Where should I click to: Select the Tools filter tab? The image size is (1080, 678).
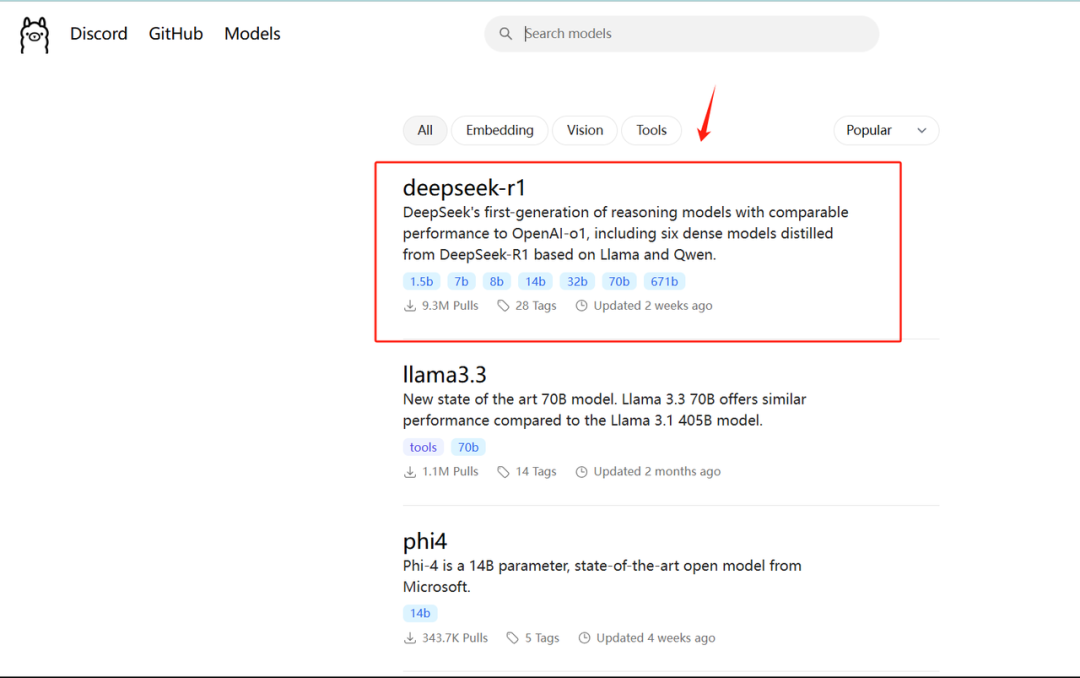[651, 130]
